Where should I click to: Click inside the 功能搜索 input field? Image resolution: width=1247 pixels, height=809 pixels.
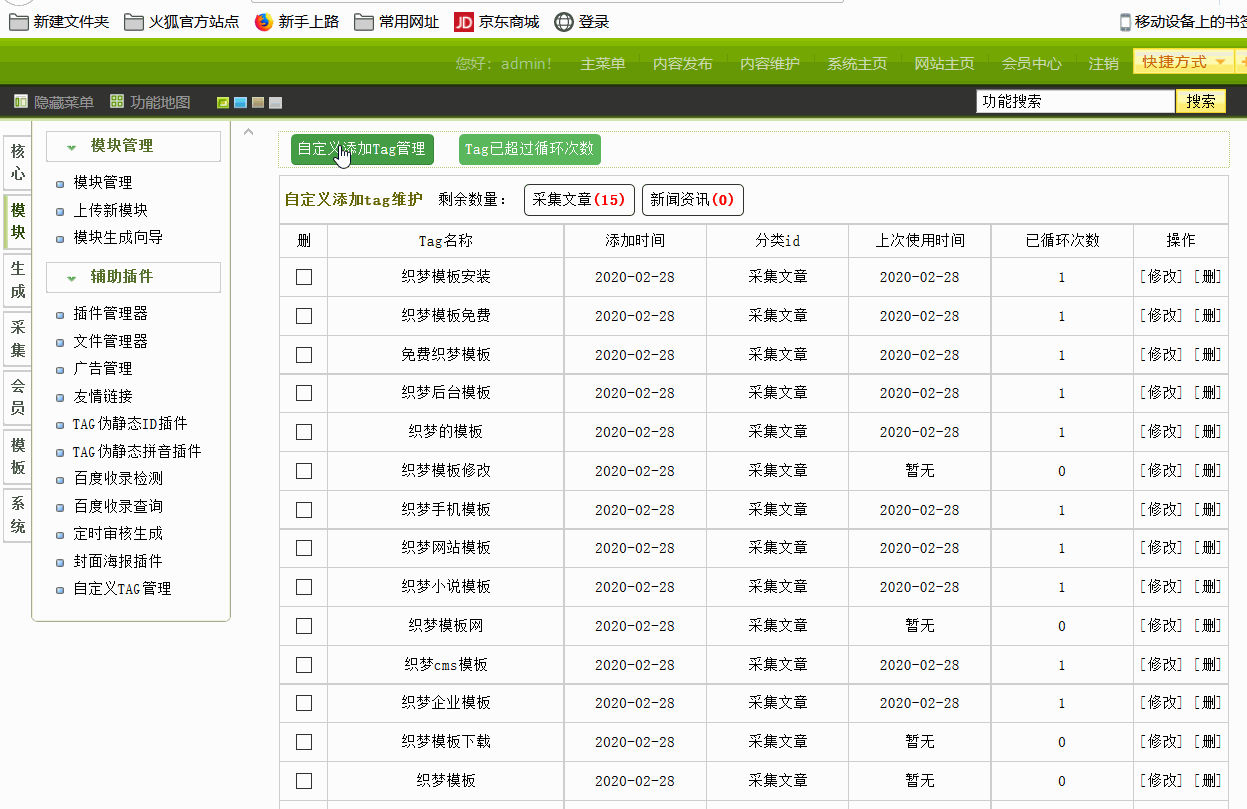(1075, 100)
